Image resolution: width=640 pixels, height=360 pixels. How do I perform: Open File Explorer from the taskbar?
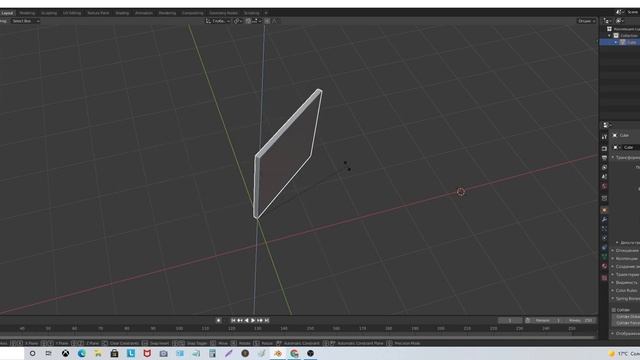click(x=98, y=353)
